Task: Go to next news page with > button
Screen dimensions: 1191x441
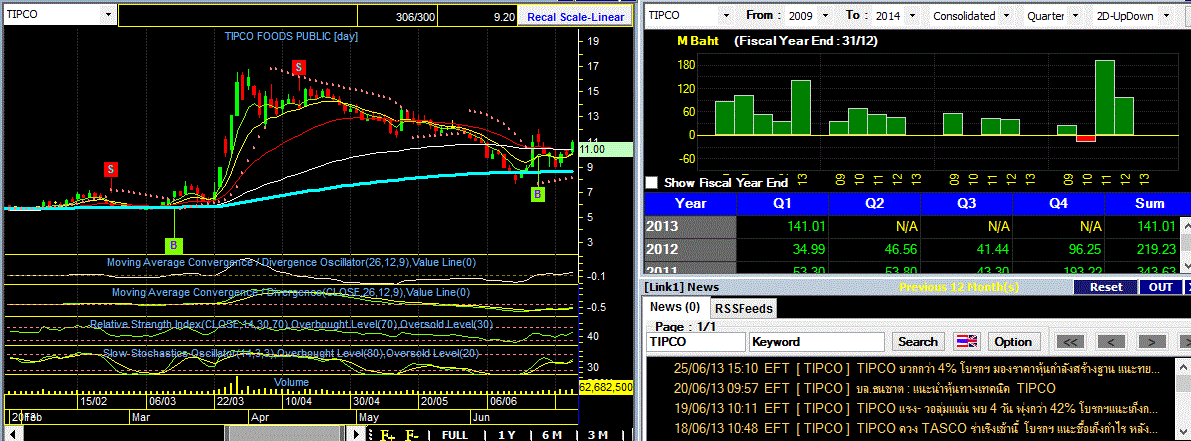Action: 1152,342
